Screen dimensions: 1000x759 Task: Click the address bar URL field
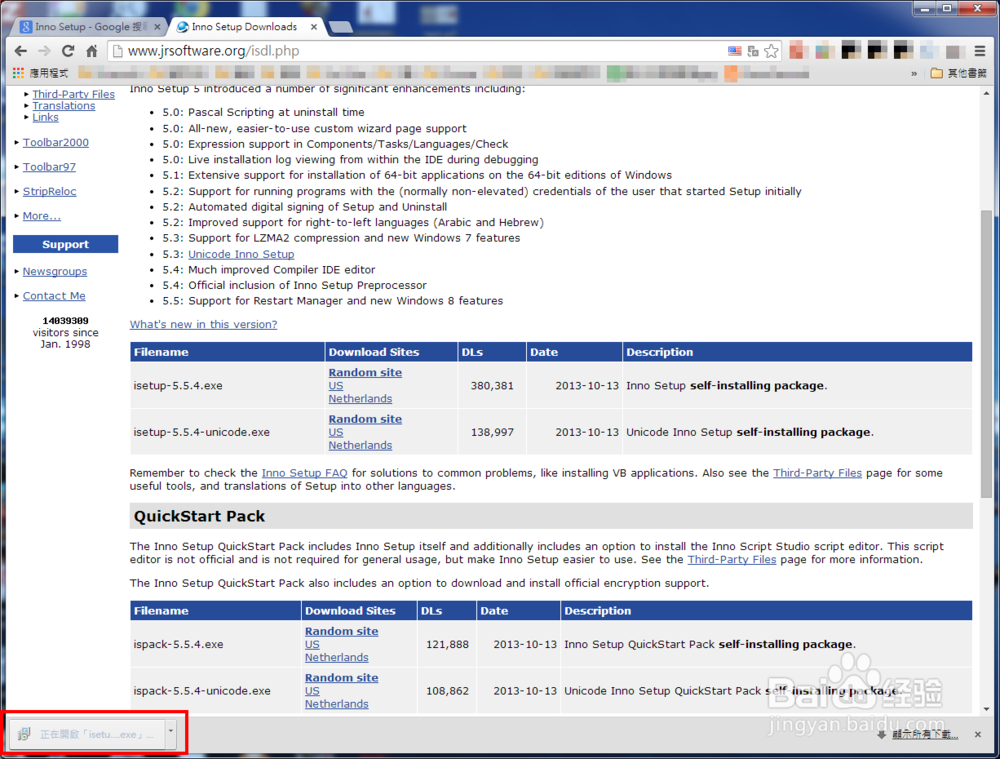click(x=415, y=51)
